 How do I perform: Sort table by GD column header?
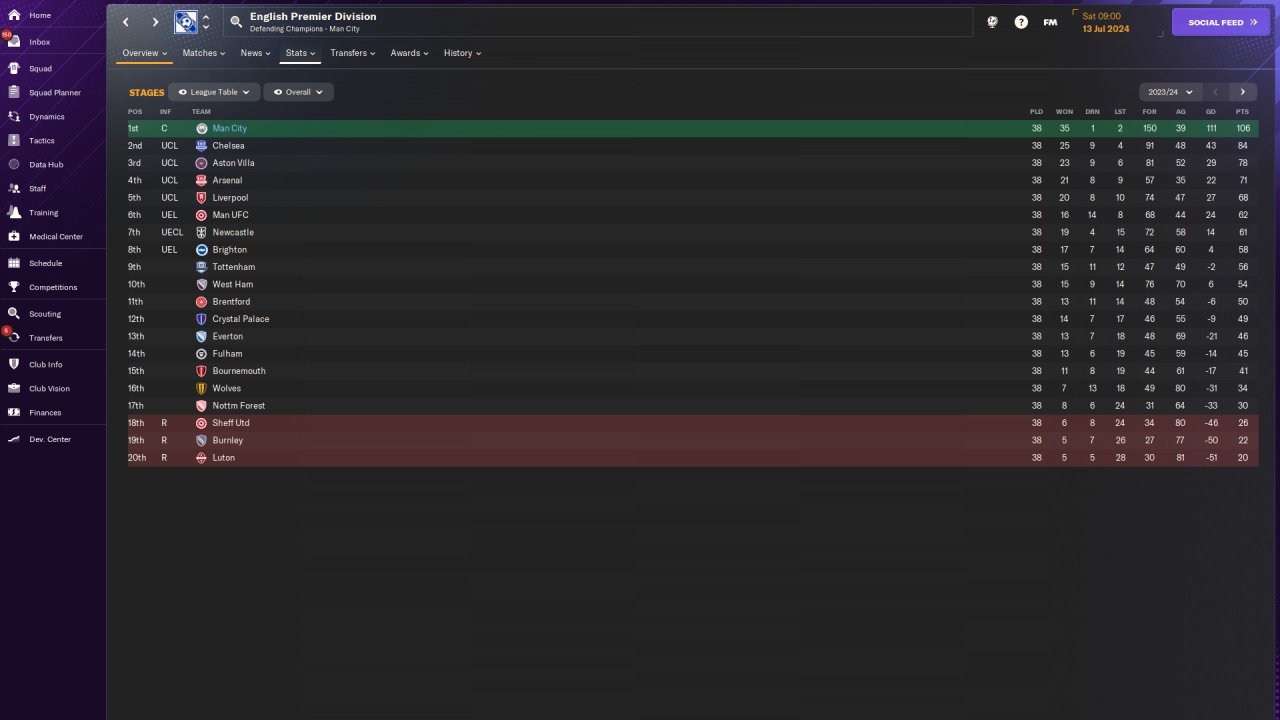1211,111
